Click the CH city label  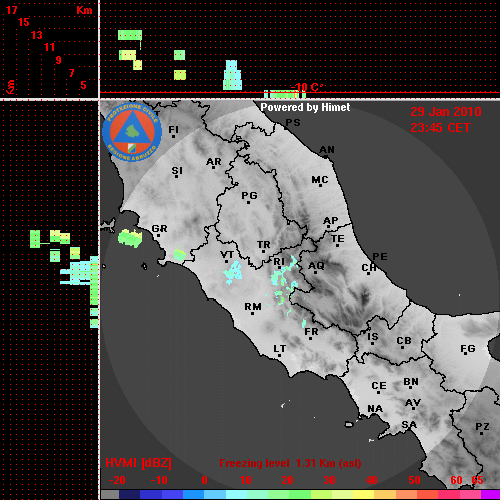coord(369,267)
